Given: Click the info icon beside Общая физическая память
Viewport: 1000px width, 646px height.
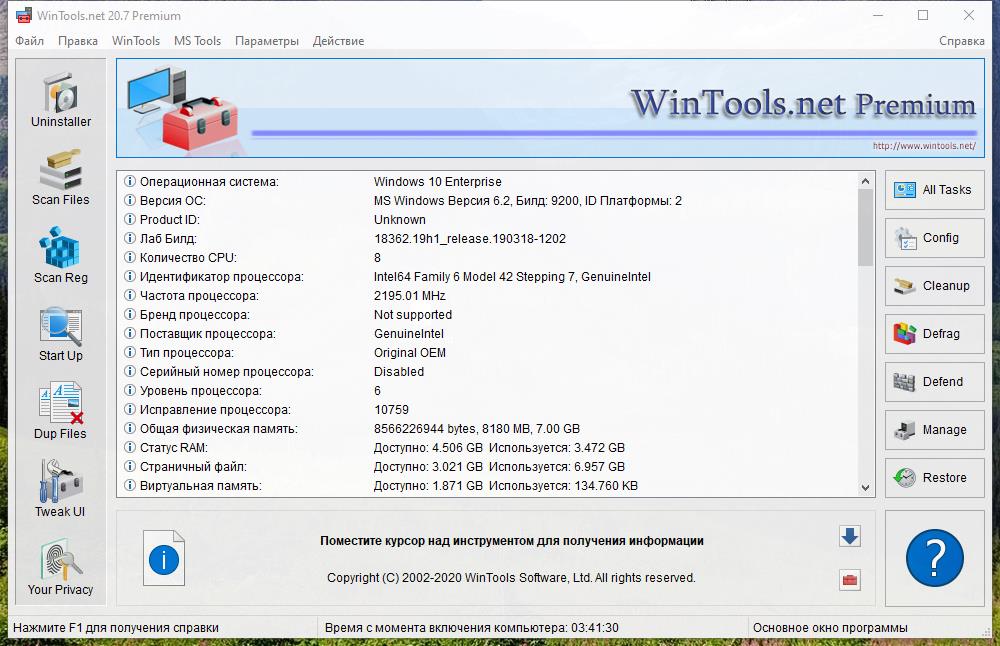Looking at the screenshot, I should coord(129,429).
